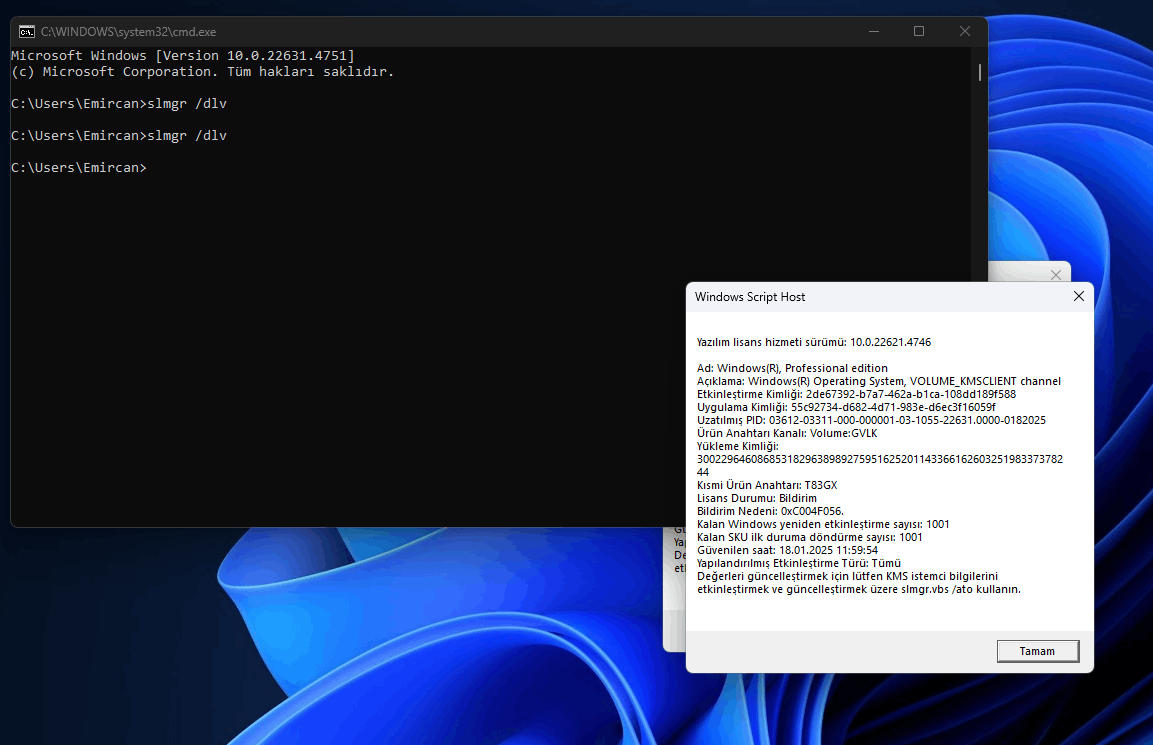Close the dialog hidden behind Windows Script Host
Image resolution: width=1153 pixels, height=745 pixels.
[x=1056, y=274]
